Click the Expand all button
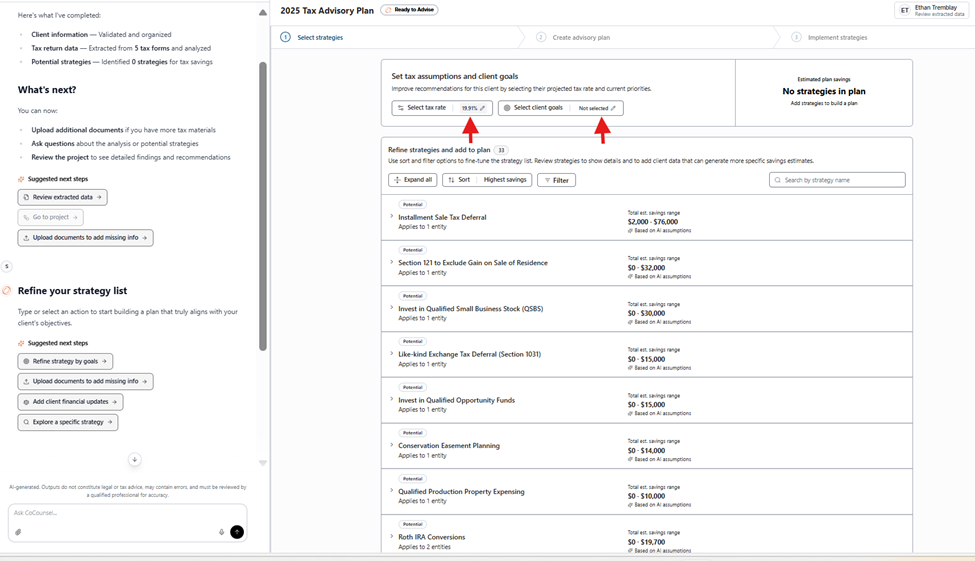The height and width of the screenshot is (561, 975). (x=412, y=180)
